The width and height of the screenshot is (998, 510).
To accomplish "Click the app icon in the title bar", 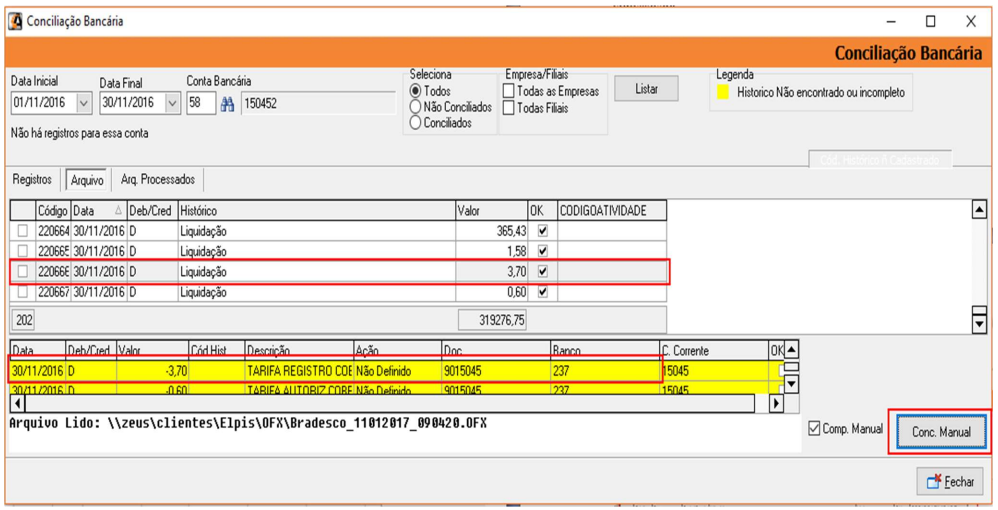I will (x=15, y=21).
